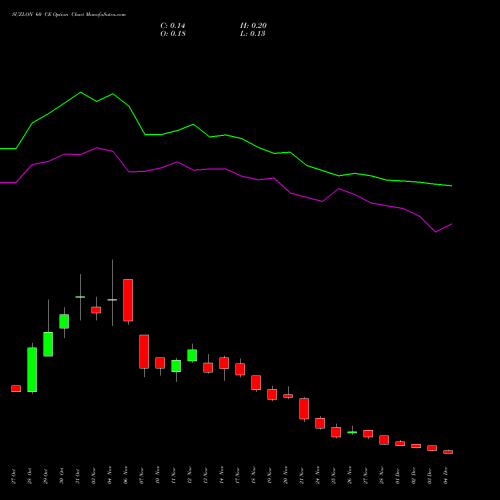Click the green candle above 30 Oct
This screenshot has width=500, height=500.
tap(64, 321)
